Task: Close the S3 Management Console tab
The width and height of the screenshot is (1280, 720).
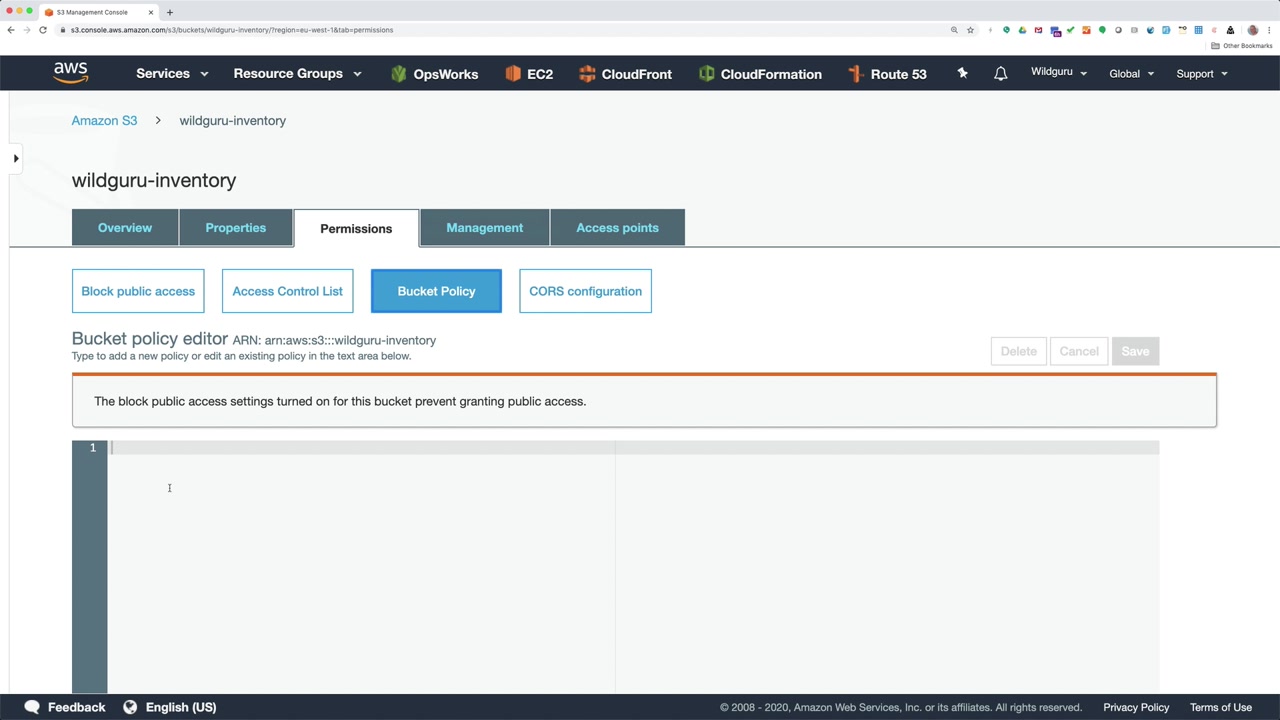Action: [151, 12]
